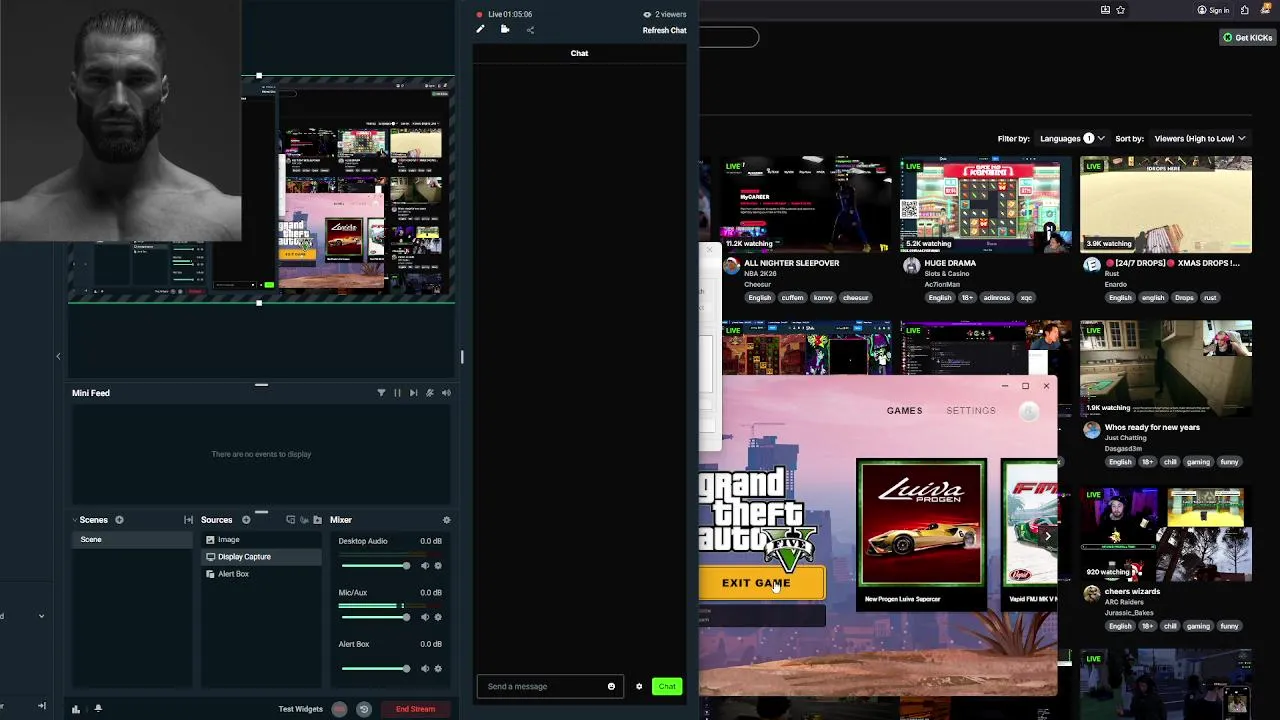Mute Desktop Audio speaker icon
This screenshot has height=720, width=1280.
point(425,566)
